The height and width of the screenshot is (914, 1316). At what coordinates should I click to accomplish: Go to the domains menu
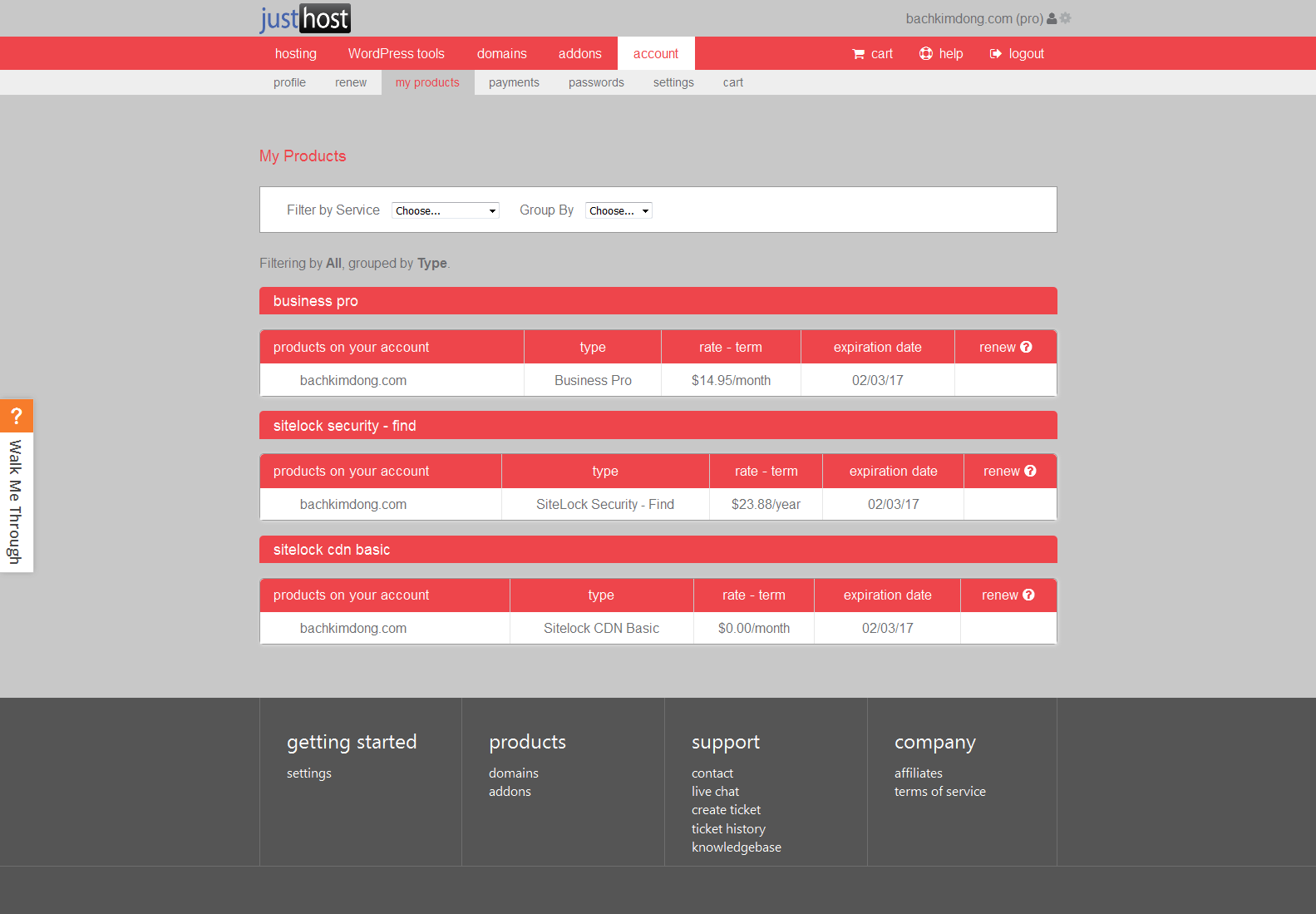(x=502, y=53)
